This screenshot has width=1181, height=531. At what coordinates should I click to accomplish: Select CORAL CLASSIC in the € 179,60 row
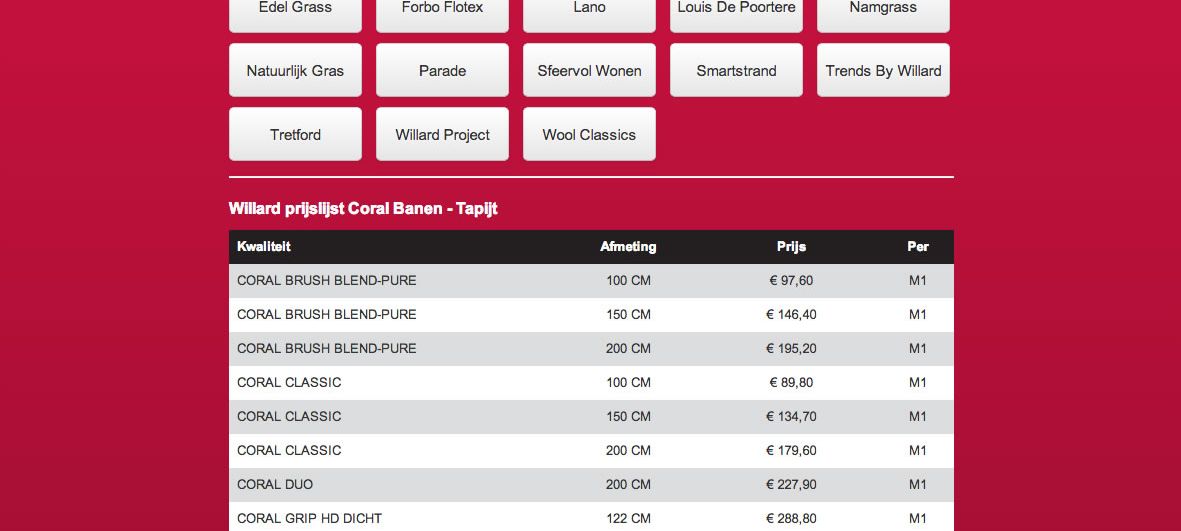point(289,450)
